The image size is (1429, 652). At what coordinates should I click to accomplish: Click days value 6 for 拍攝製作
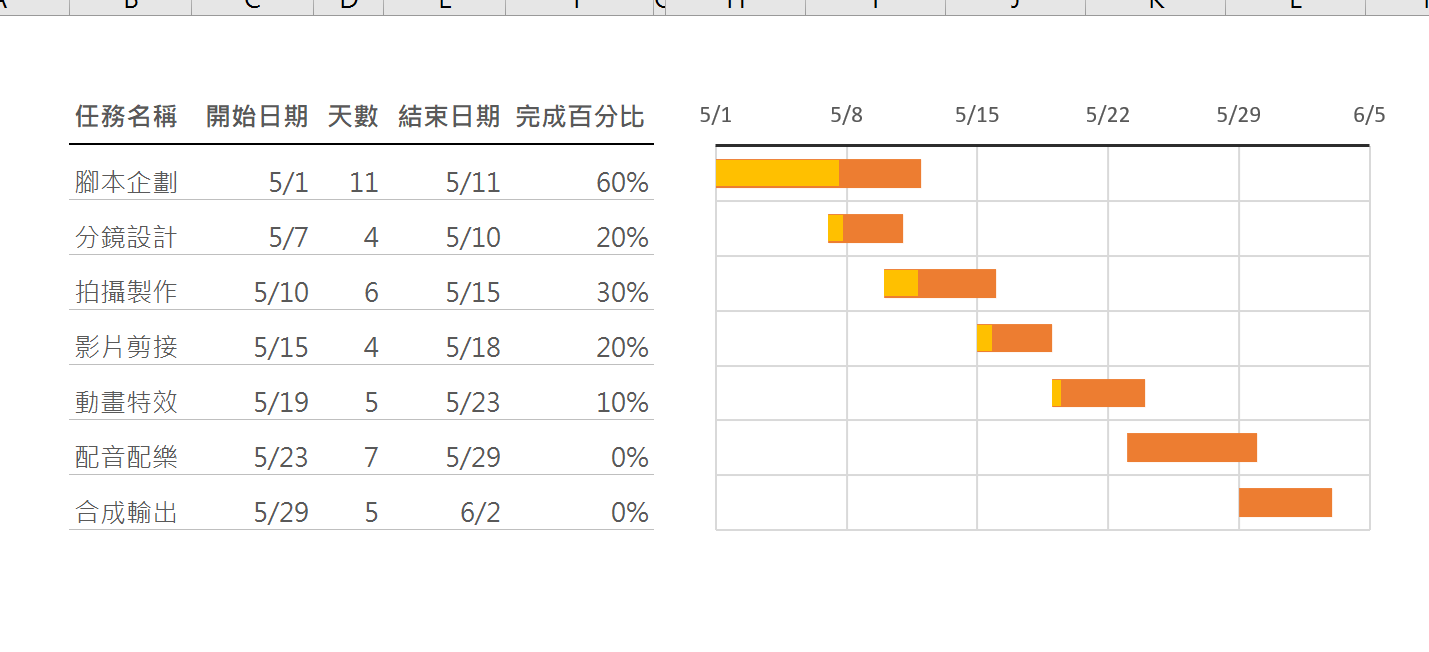tap(371, 292)
